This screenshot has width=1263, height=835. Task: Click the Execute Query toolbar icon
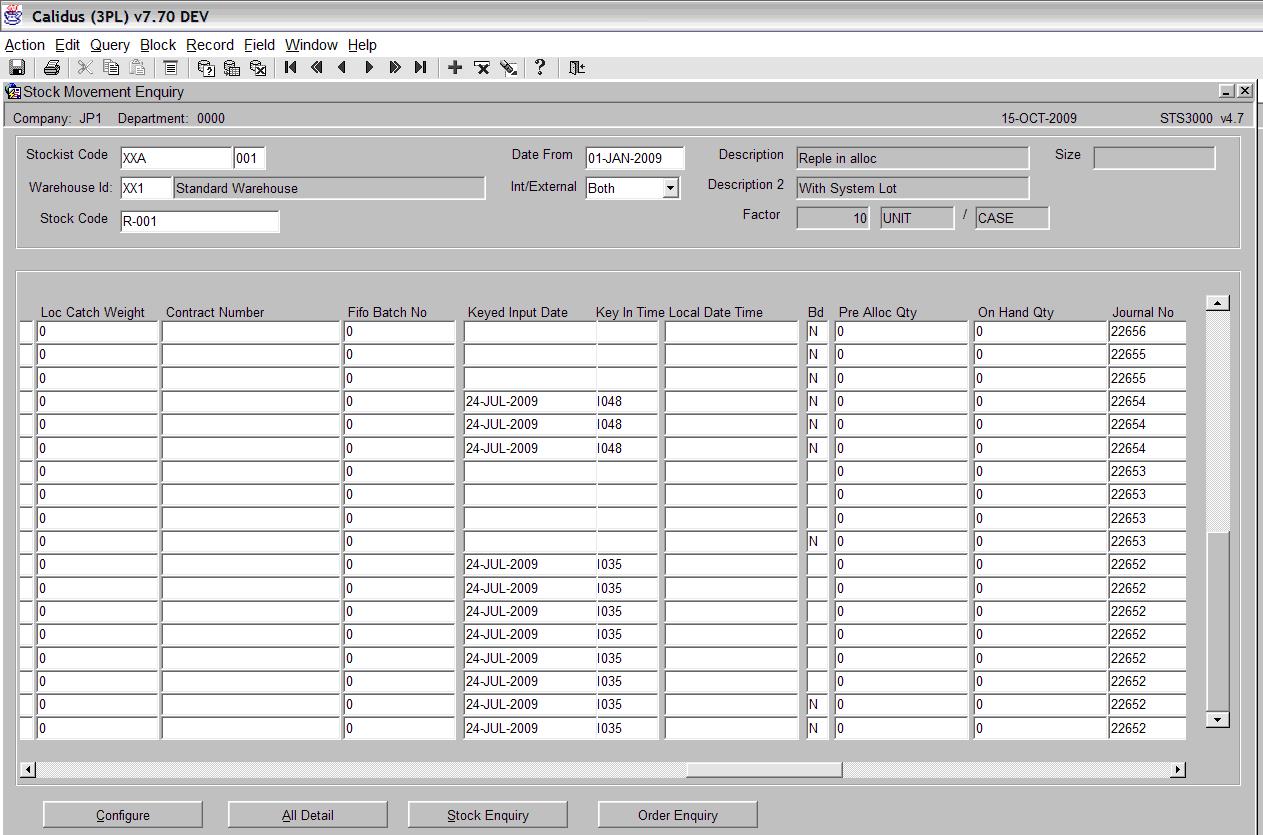click(232, 68)
